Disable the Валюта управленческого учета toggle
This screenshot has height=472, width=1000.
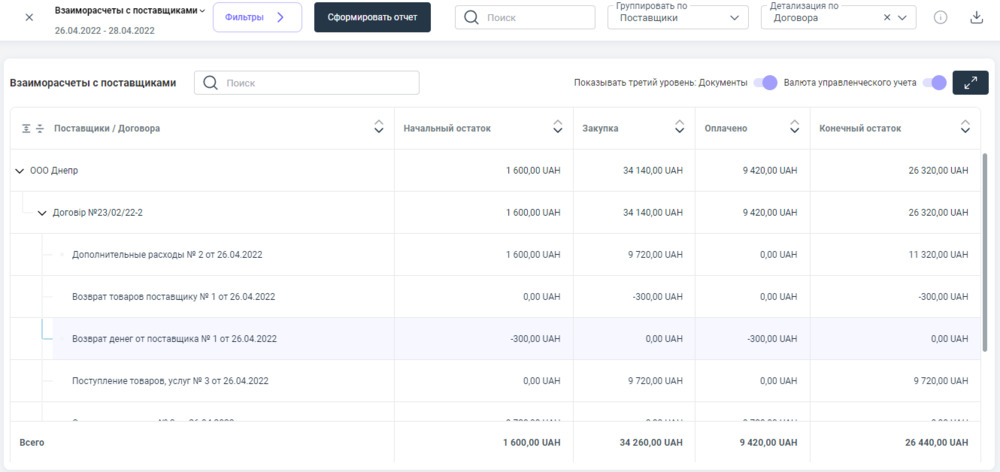(x=934, y=83)
